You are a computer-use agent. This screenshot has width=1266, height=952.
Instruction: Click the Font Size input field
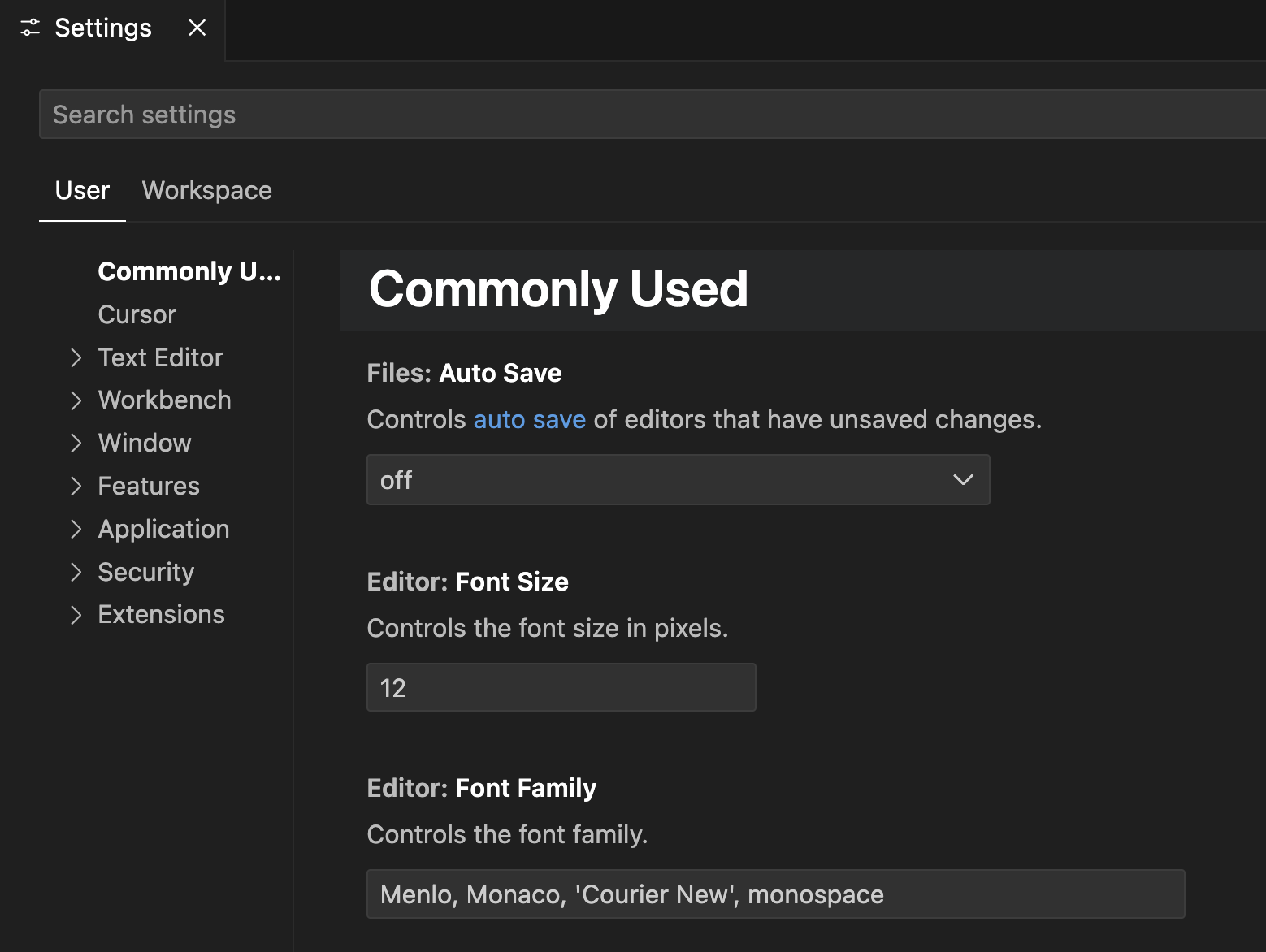coord(561,687)
